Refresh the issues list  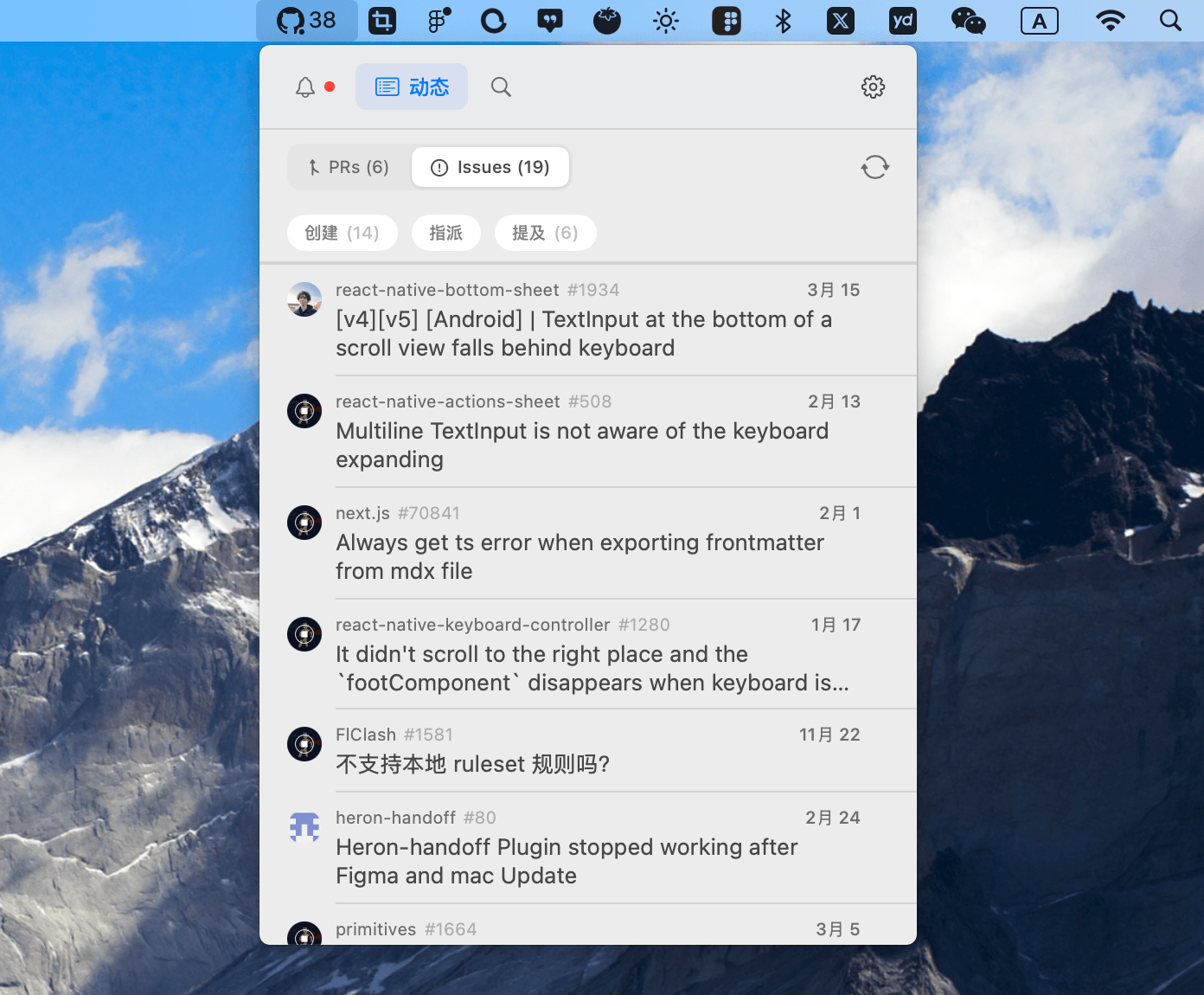(874, 167)
